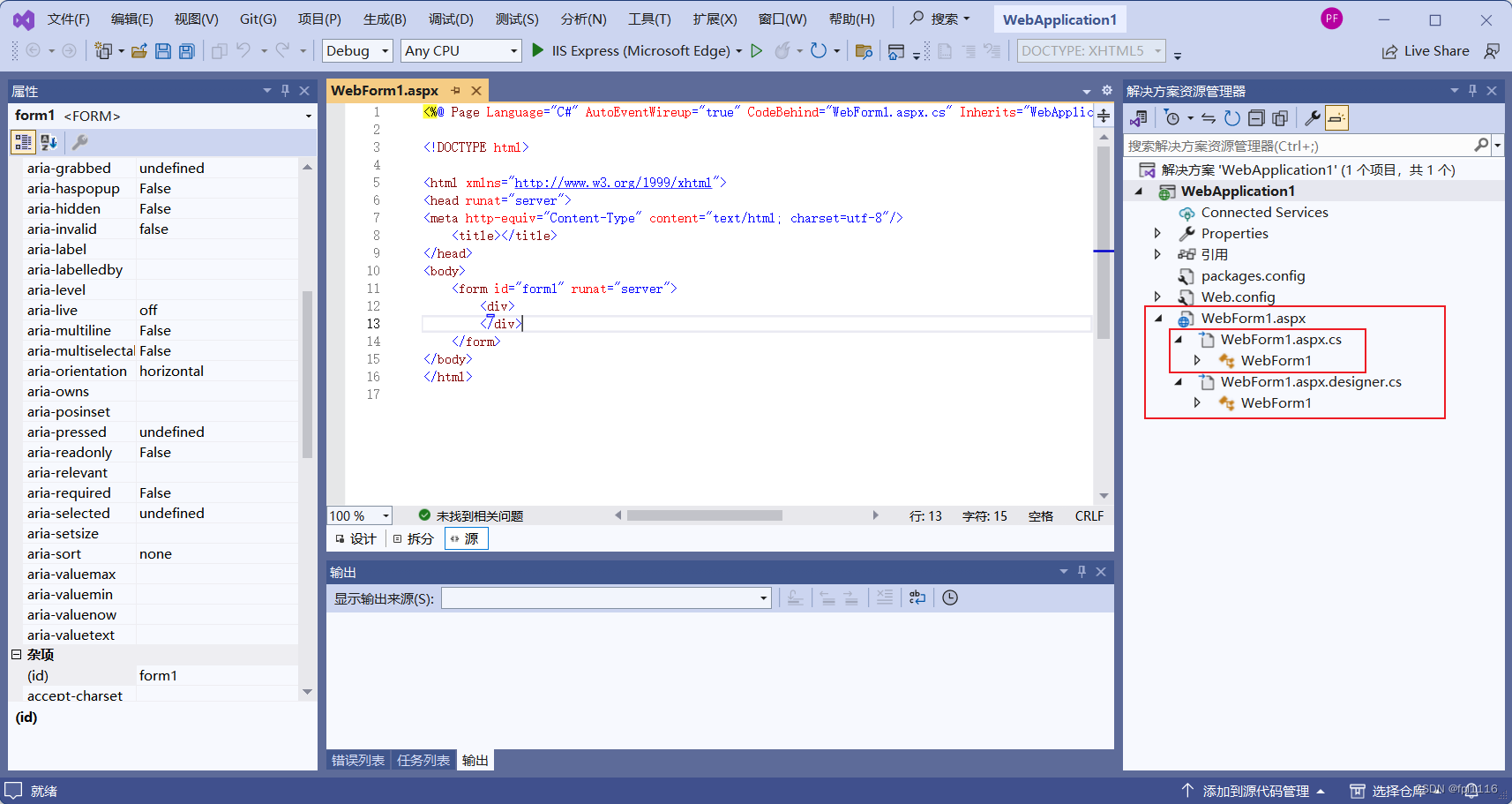Open the 文件(F) menu

(x=68, y=19)
